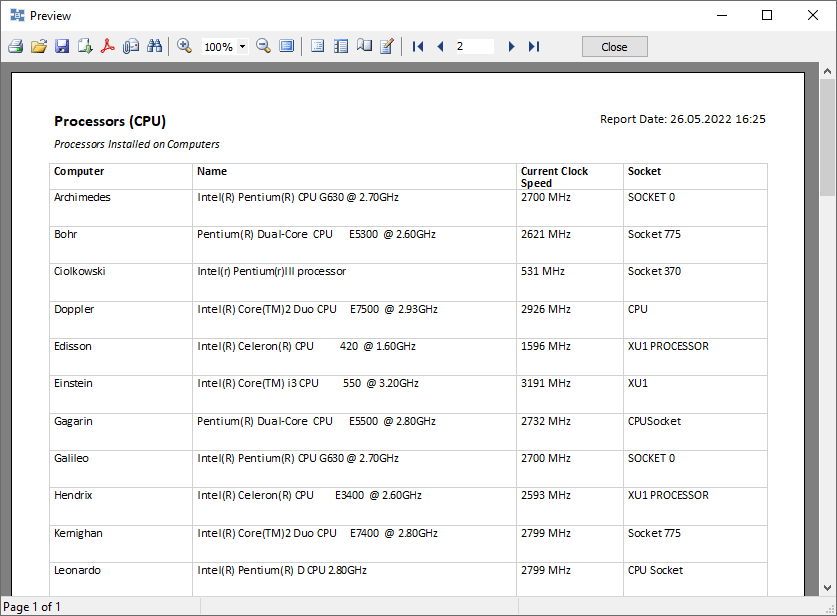Go to first page
The height and width of the screenshot is (616, 837).
[418, 46]
